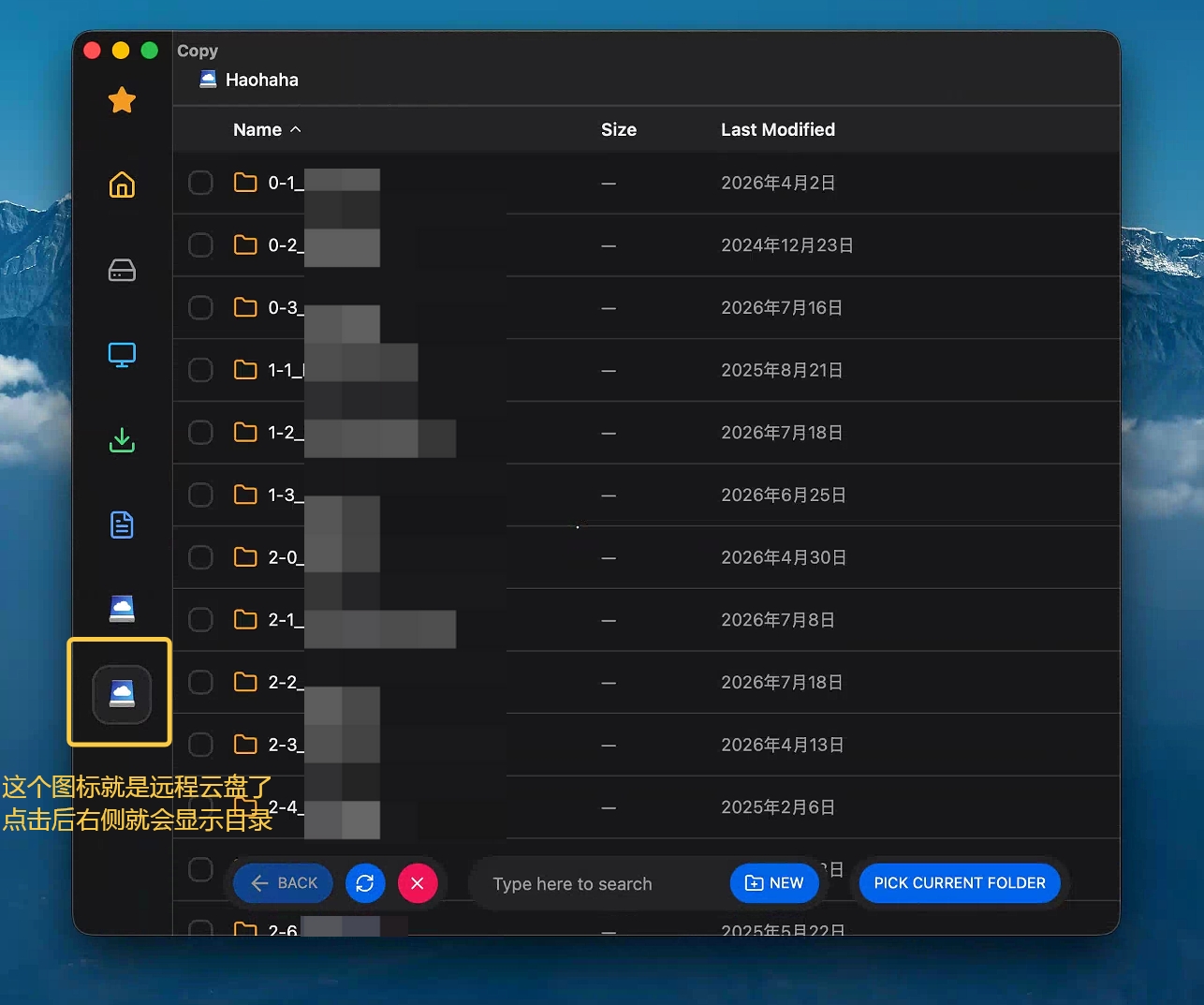Click folder icon of 0-1_ row
Screen dimensions: 1204x1005
245,183
